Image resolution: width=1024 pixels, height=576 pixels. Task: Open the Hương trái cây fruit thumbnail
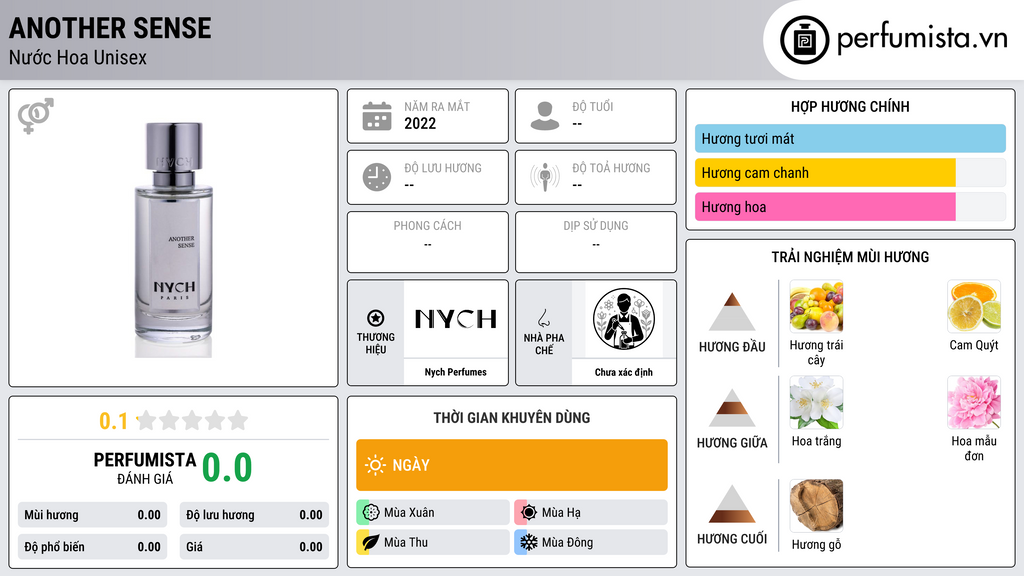coord(816,307)
